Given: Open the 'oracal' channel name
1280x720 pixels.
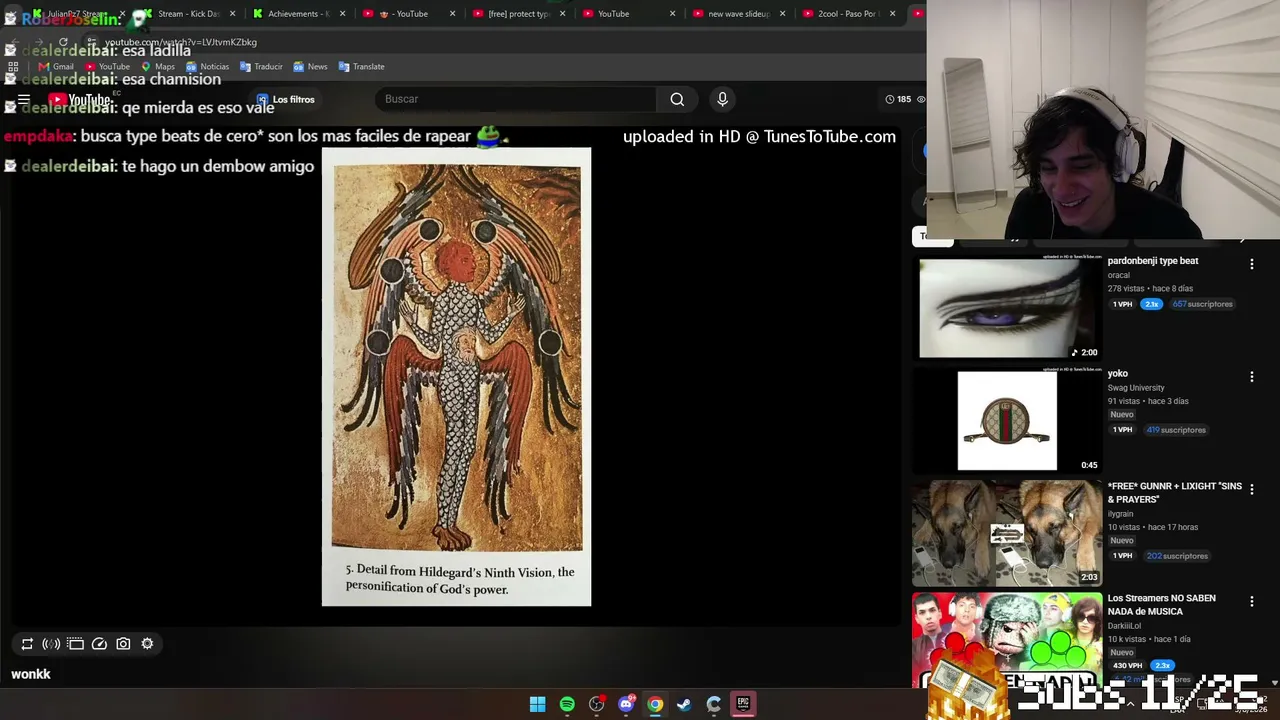Looking at the screenshot, I should 1119,276.
